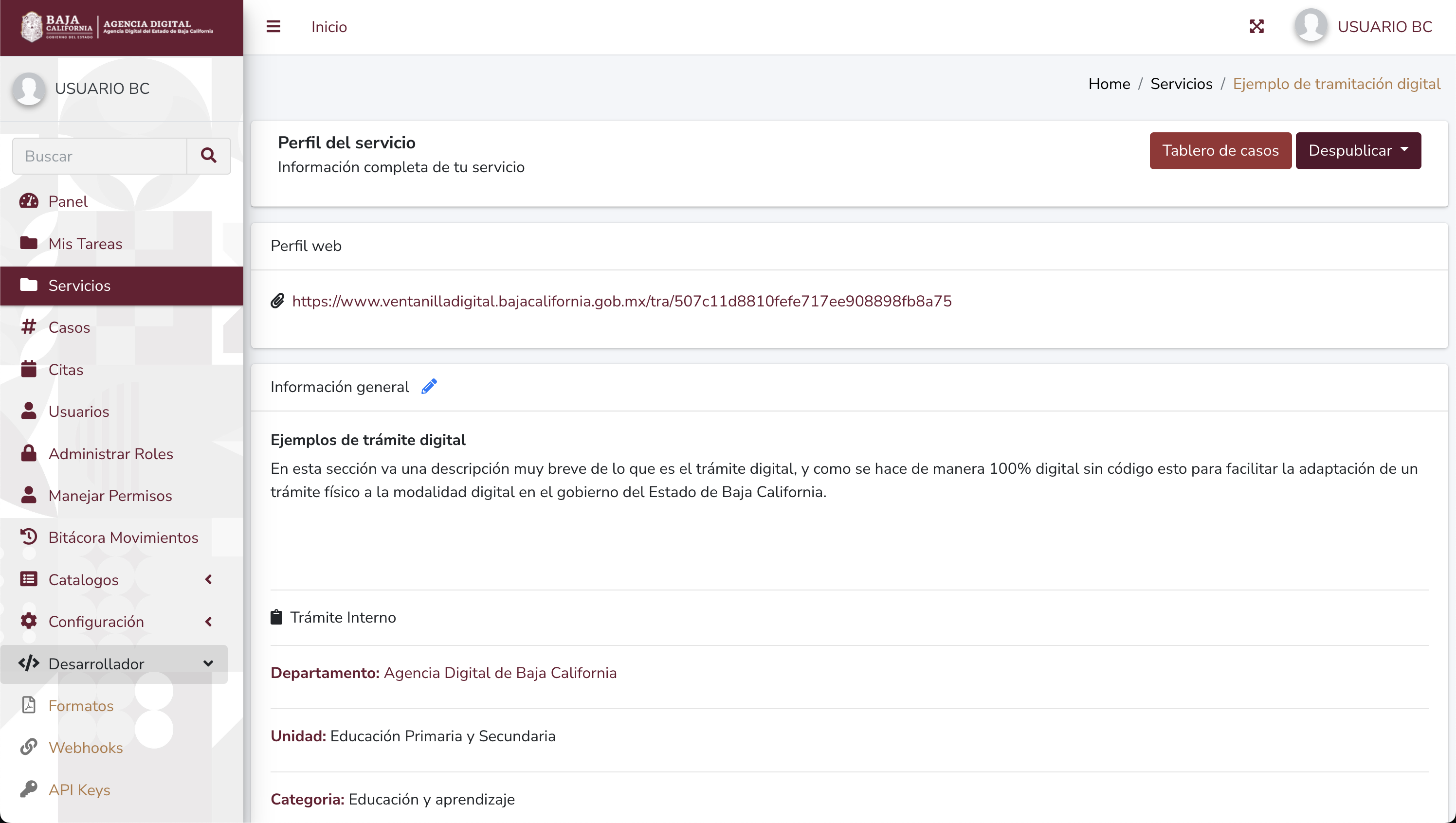Click the blue pencil edit icon

tap(429, 387)
